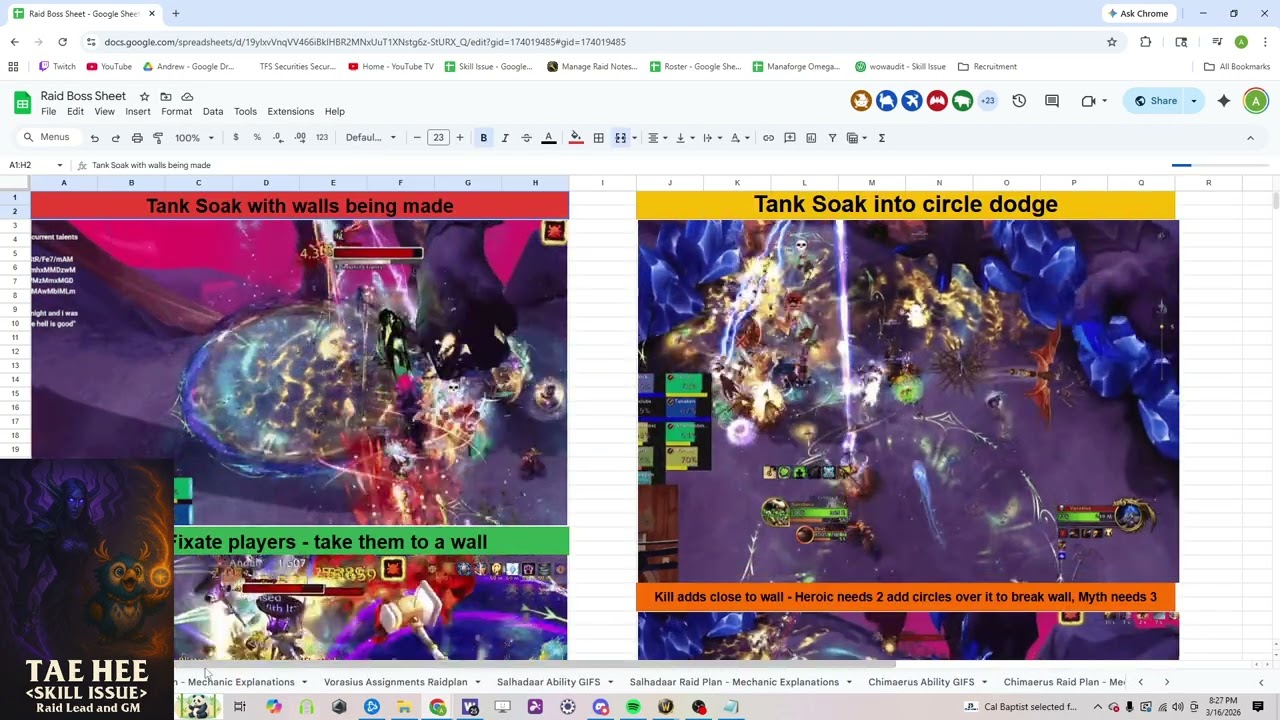Open the zoom level dropdown
The height and width of the screenshot is (720, 1280).
pos(195,138)
